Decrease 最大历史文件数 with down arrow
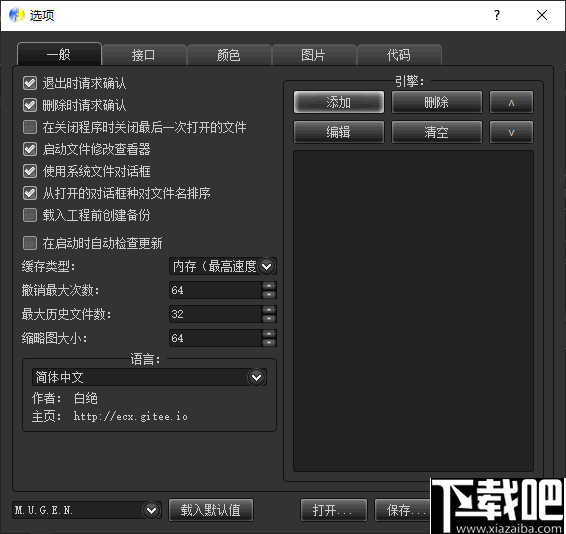Screen dimensions: 566x534 269,318
